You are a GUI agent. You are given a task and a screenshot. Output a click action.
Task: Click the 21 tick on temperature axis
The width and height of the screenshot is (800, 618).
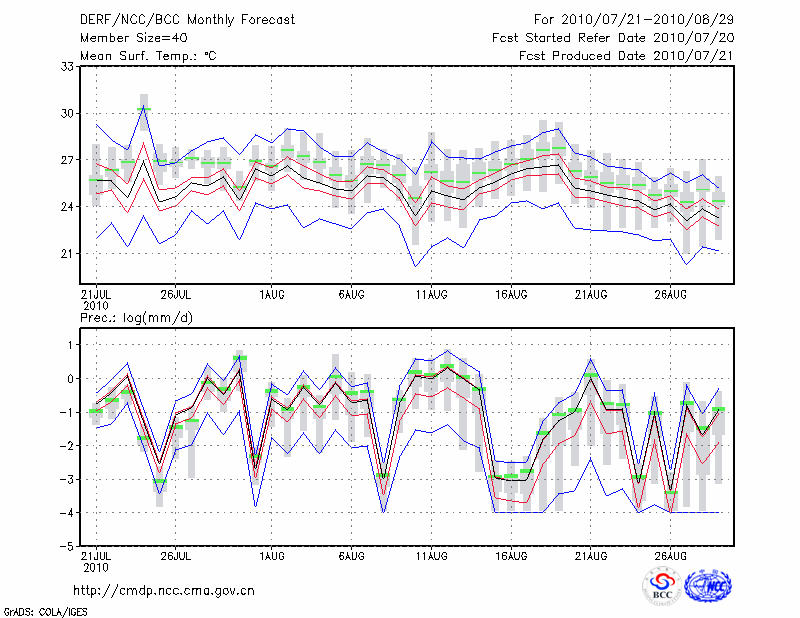[68, 254]
